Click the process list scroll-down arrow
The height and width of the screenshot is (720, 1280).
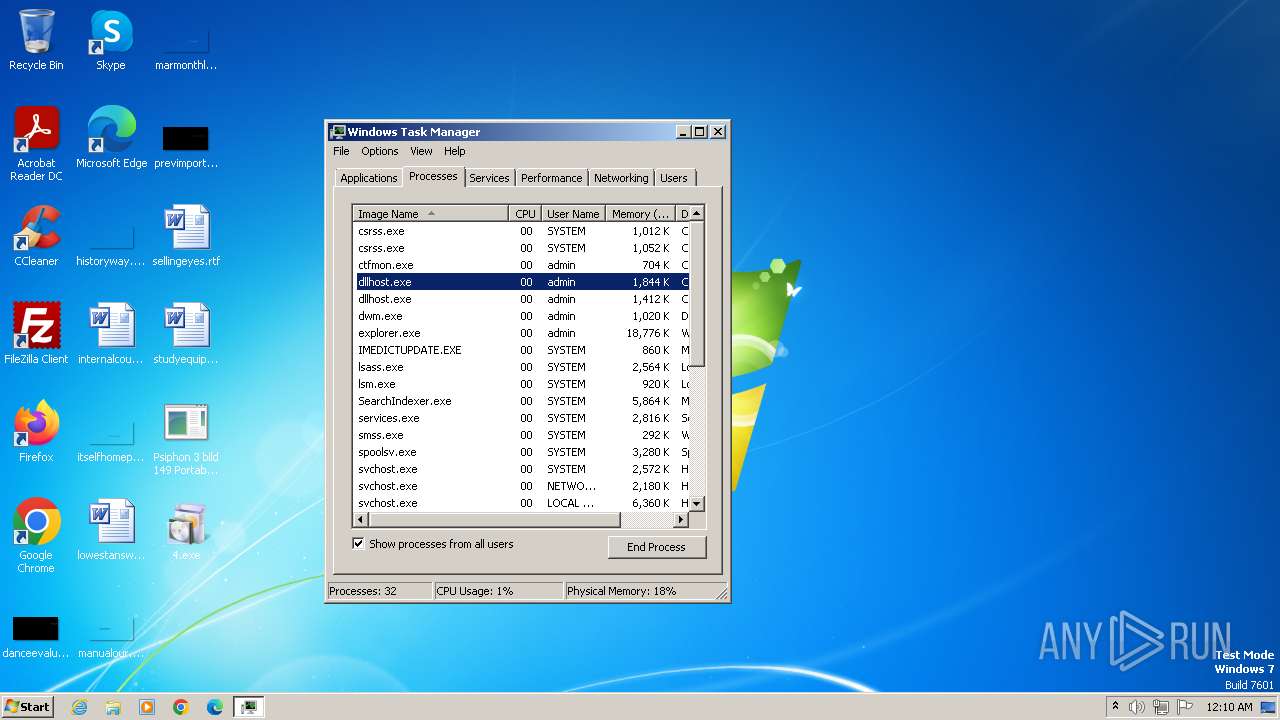tap(697, 504)
